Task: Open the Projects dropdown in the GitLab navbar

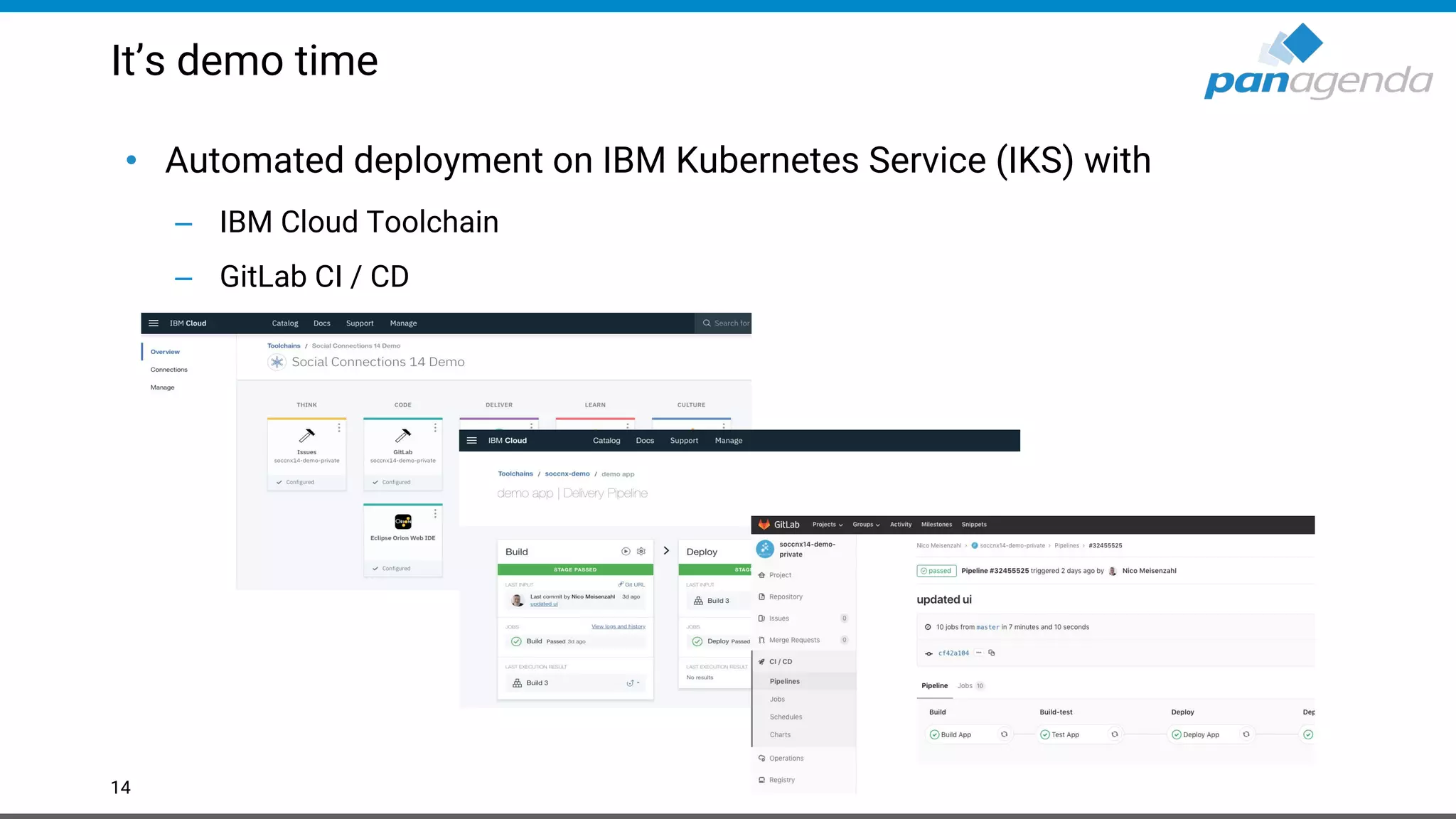Action: (828, 525)
